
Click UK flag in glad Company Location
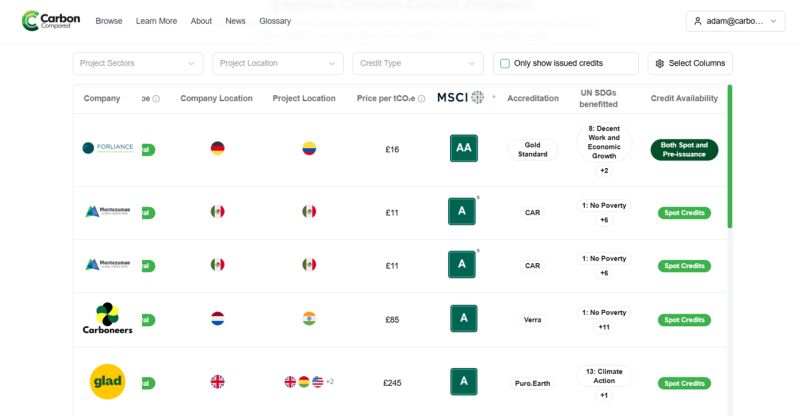(x=217, y=382)
